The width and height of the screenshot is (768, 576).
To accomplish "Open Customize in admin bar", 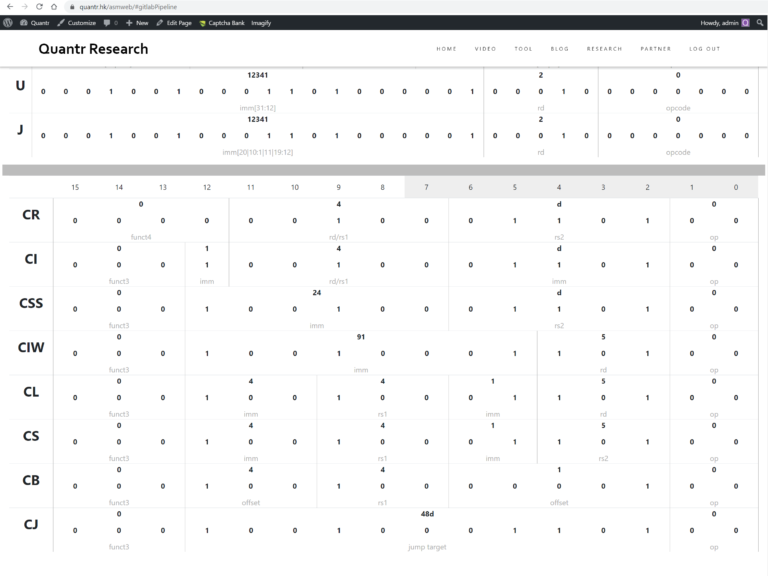I will [76, 23].
